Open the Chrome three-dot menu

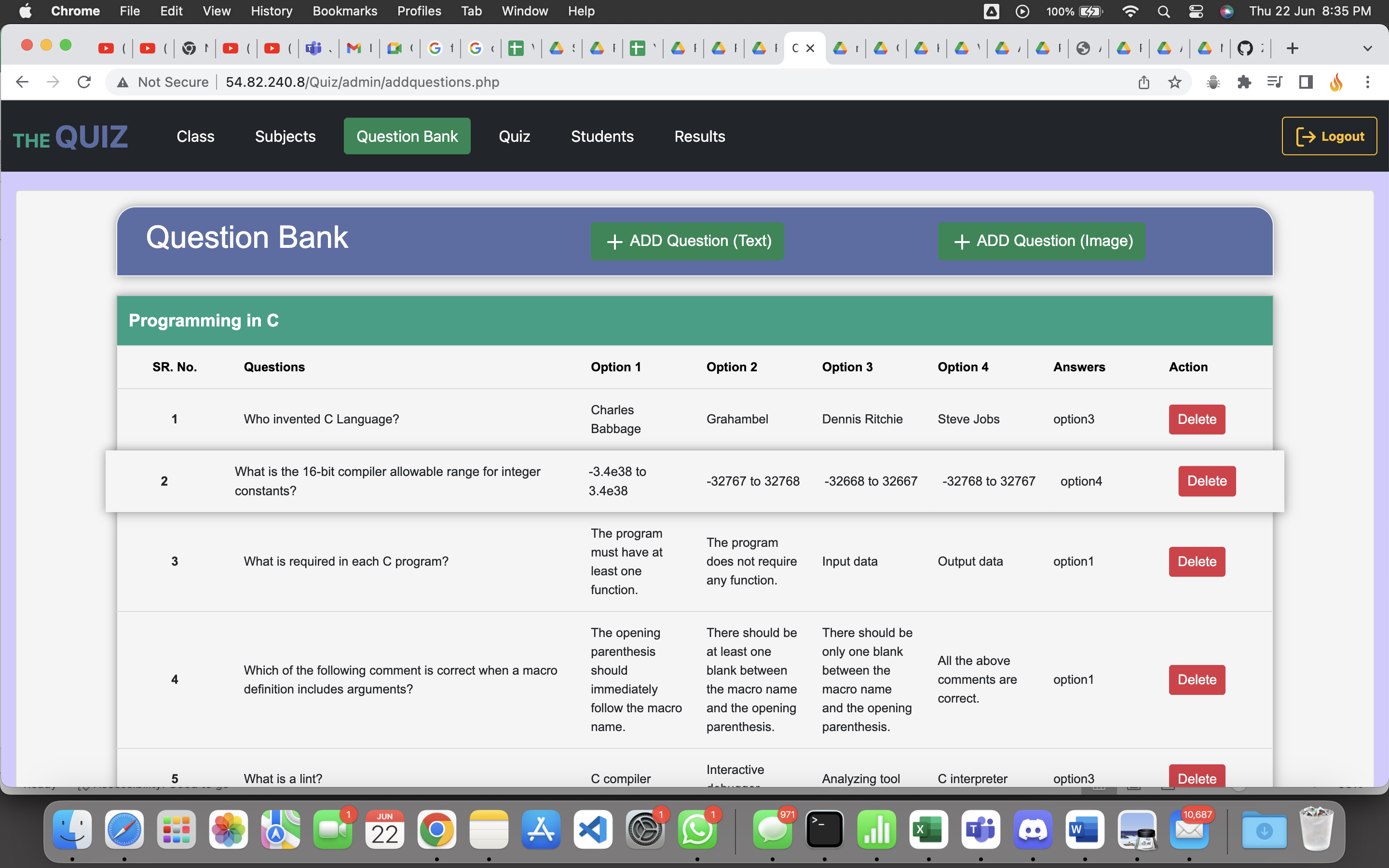click(1367, 82)
